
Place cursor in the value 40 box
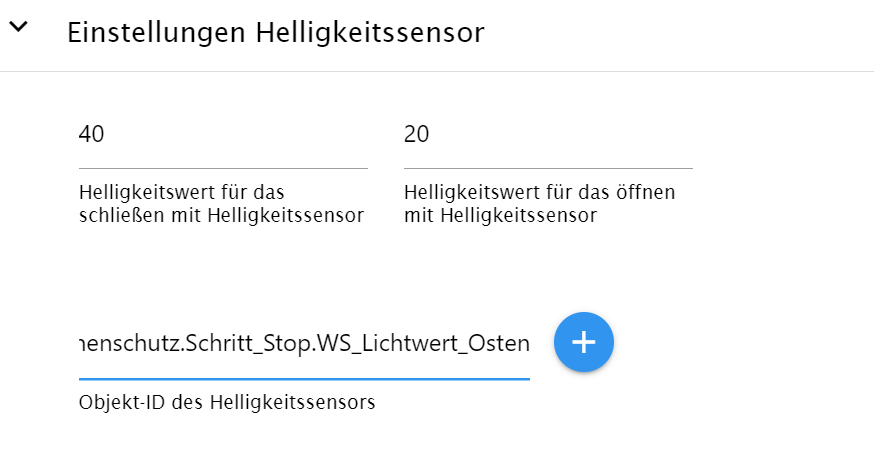click(x=223, y=135)
